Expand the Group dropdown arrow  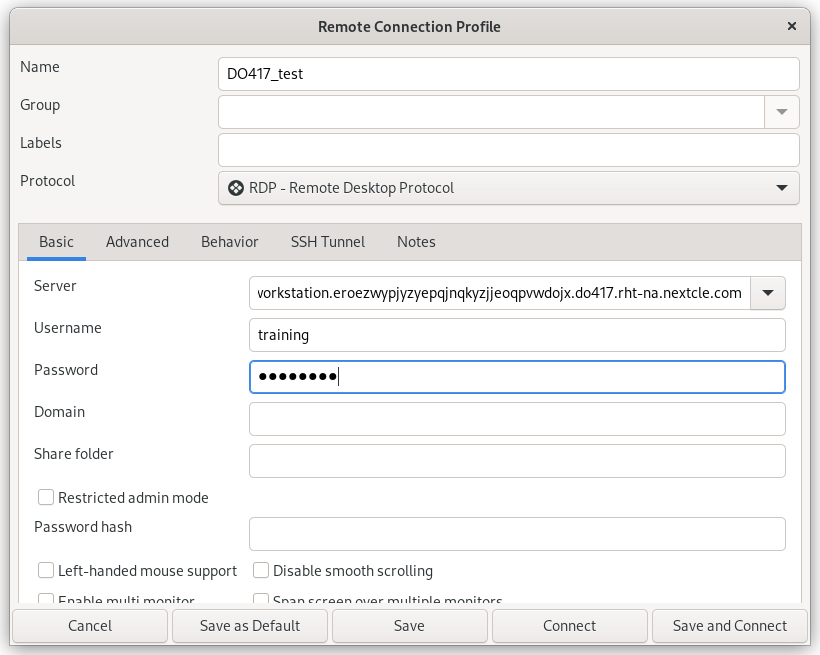781,112
